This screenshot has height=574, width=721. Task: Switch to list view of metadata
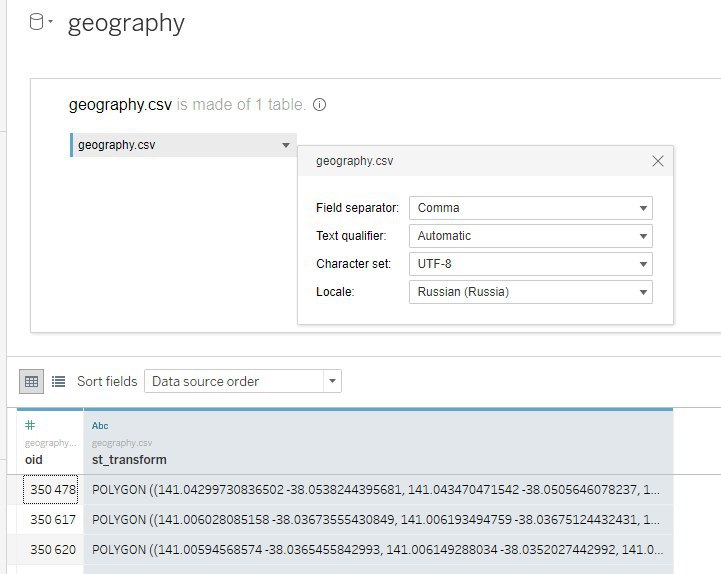(58, 381)
